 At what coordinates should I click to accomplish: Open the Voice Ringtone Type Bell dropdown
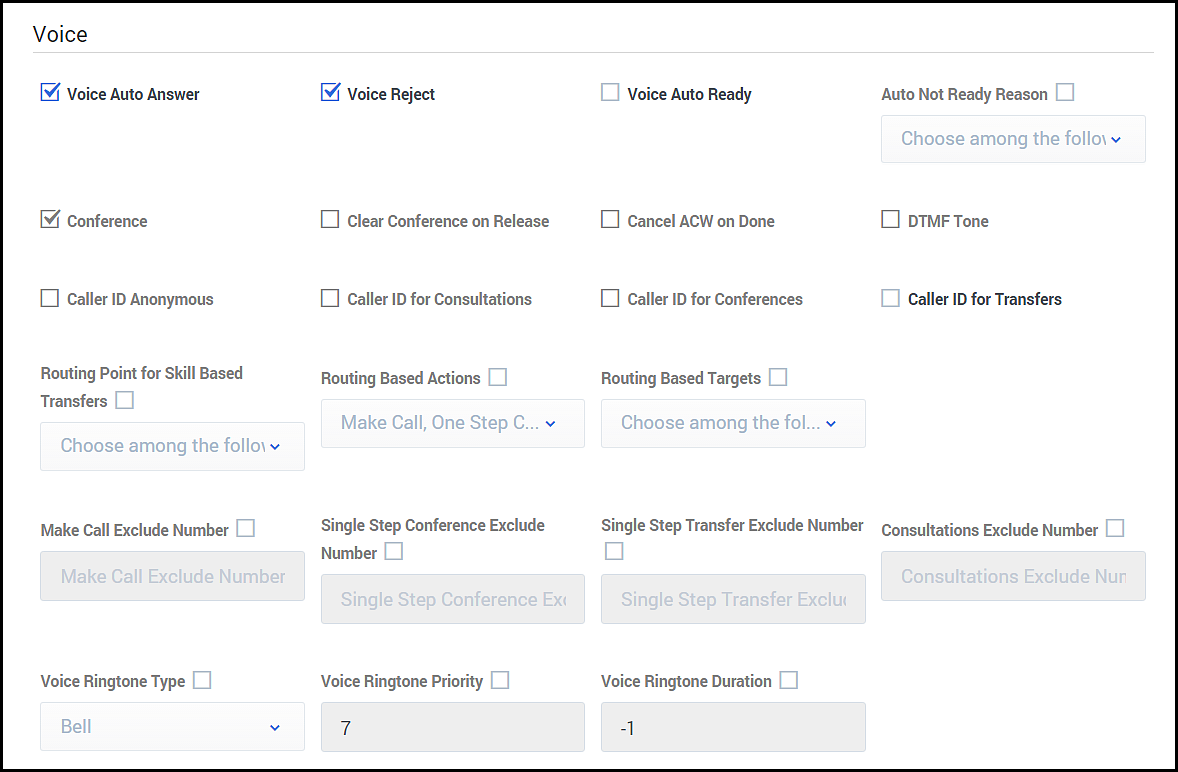point(172,727)
